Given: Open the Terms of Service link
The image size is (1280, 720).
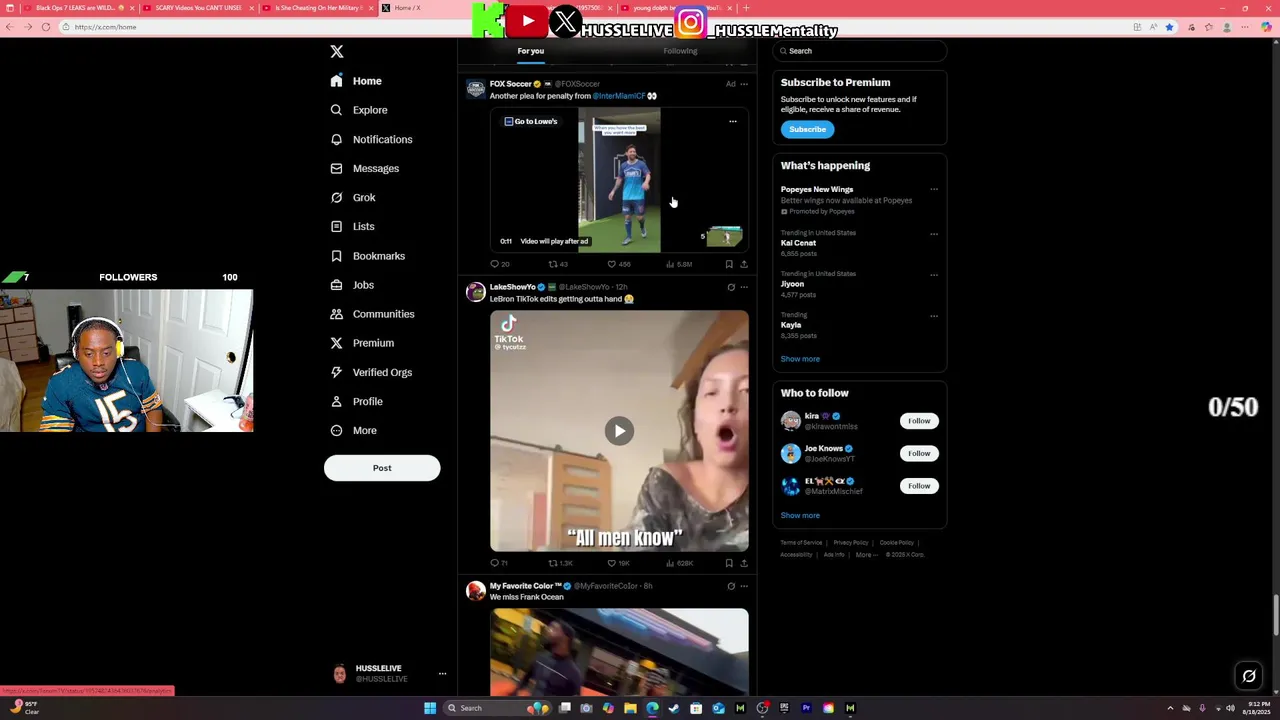Looking at the screenshot, I should (x=801, y=543).
